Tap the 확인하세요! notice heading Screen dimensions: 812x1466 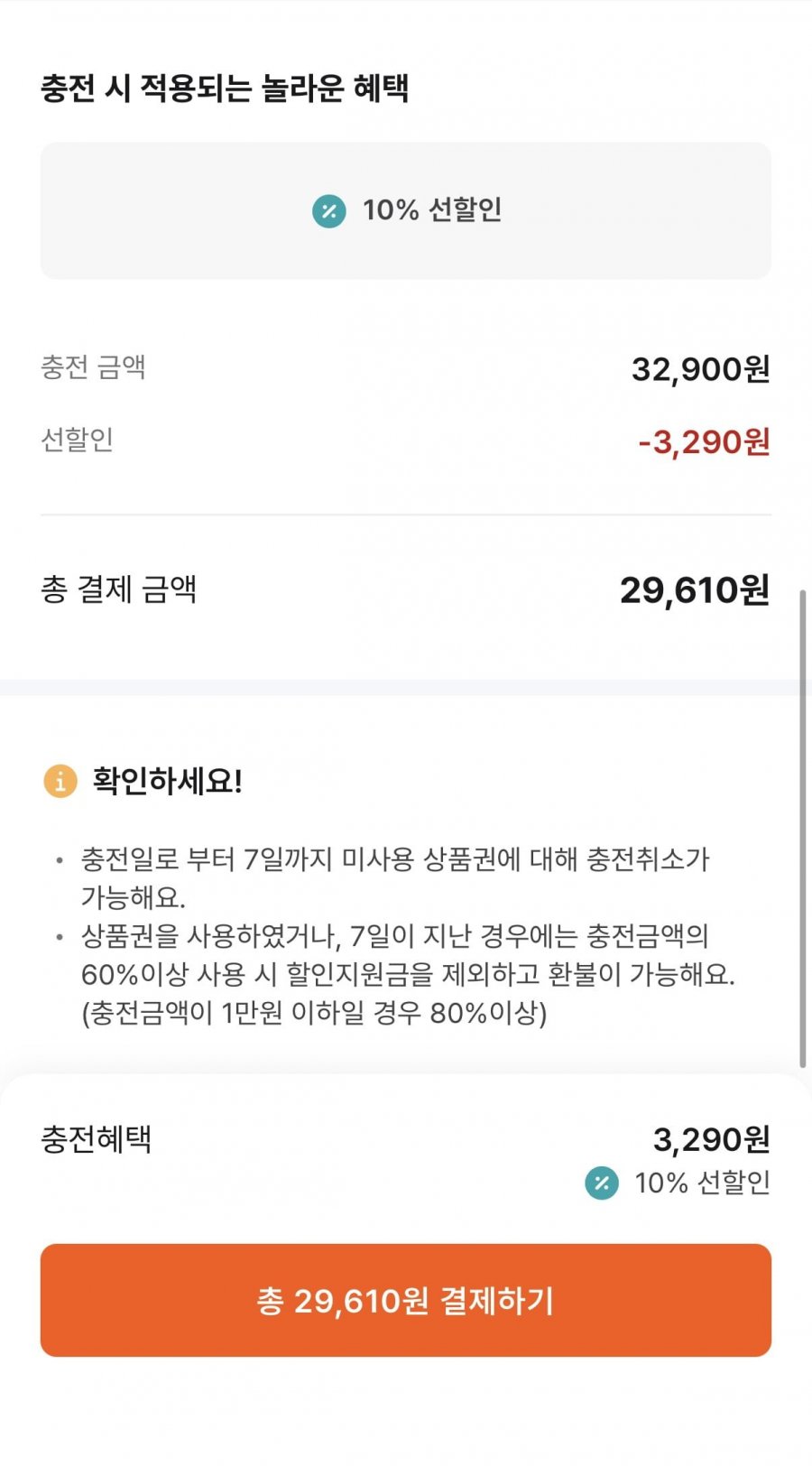click(x=167, y=781)
